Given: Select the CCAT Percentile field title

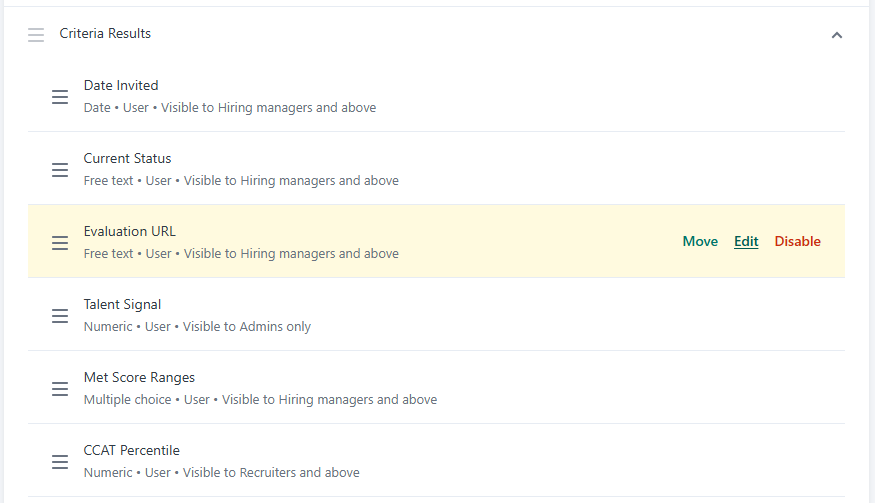Looking at the screenshot, I should (131, 450).
